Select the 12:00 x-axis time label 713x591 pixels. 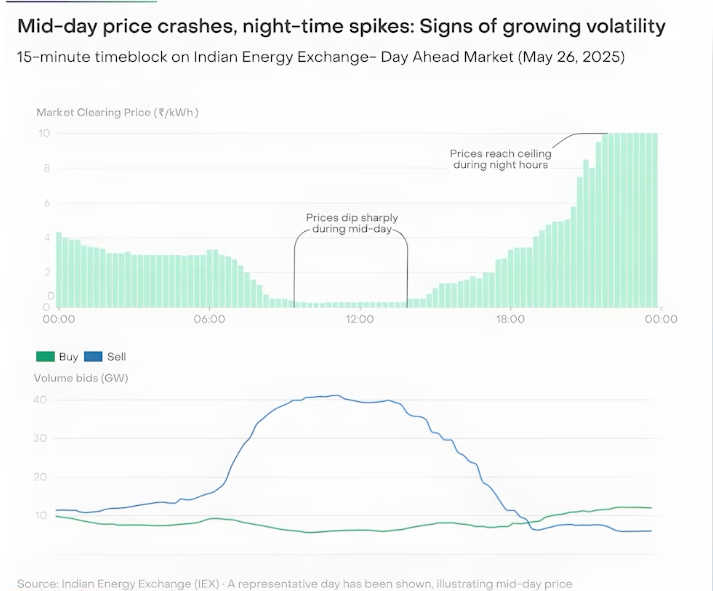[x=359, y=320]
